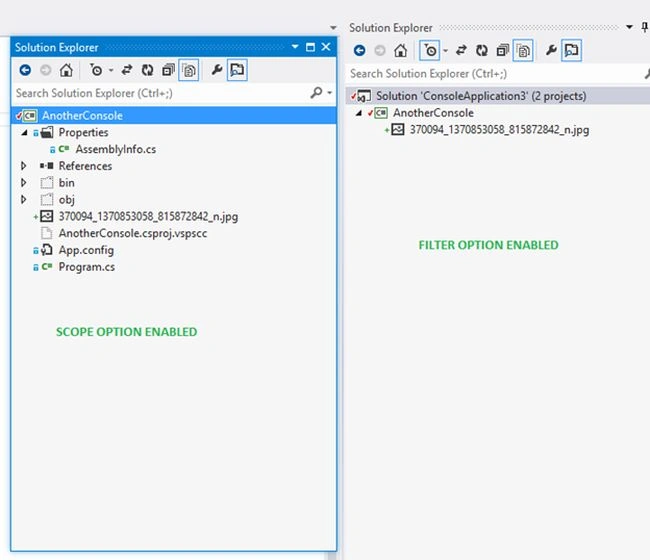The image size is (650, 560).
Task: Click Forward arrow in left Solution Explorer toolbar
Action: pyautogui.click(x=46, y=70)
